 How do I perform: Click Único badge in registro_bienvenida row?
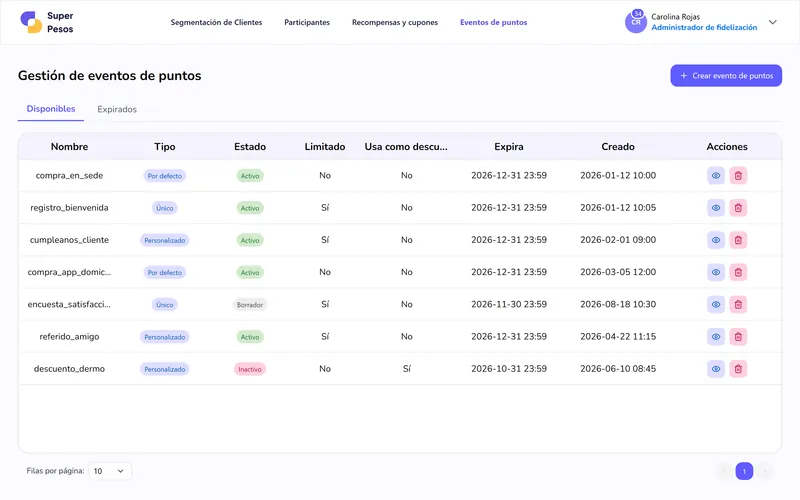(165, 208)
